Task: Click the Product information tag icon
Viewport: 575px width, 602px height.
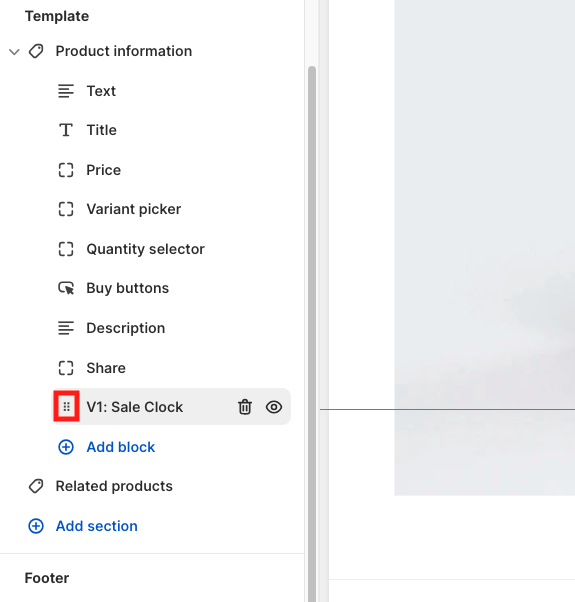Action: coord(36,51)
